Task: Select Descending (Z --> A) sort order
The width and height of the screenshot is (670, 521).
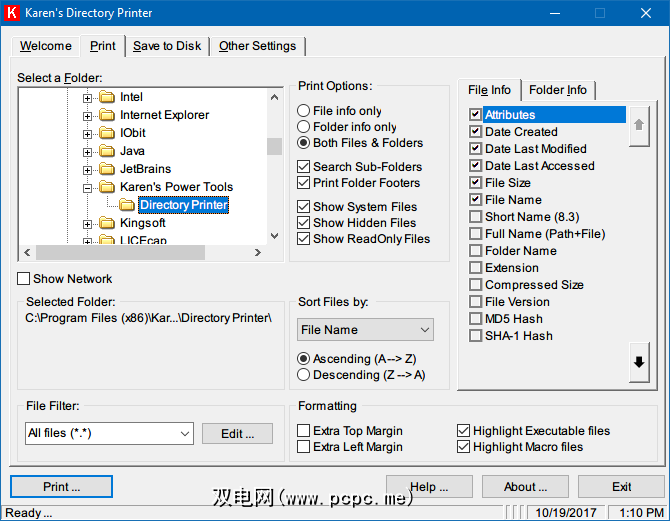Action: 303,375
